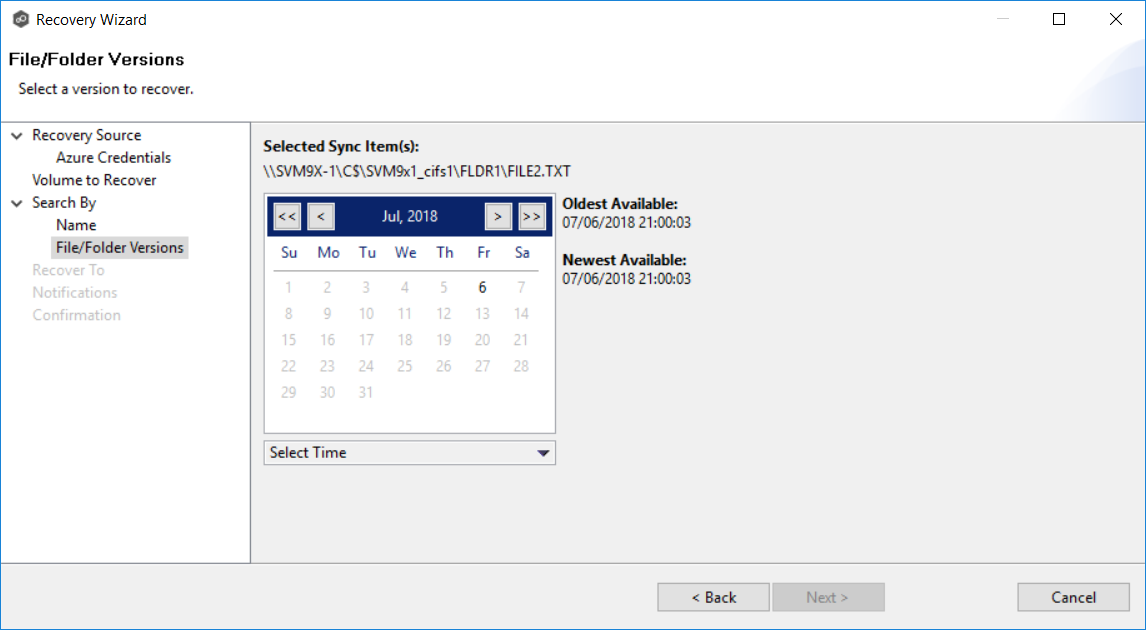Click the Jul, 2018 month header
Viewport: 1146px width, 630px height.
409,216
